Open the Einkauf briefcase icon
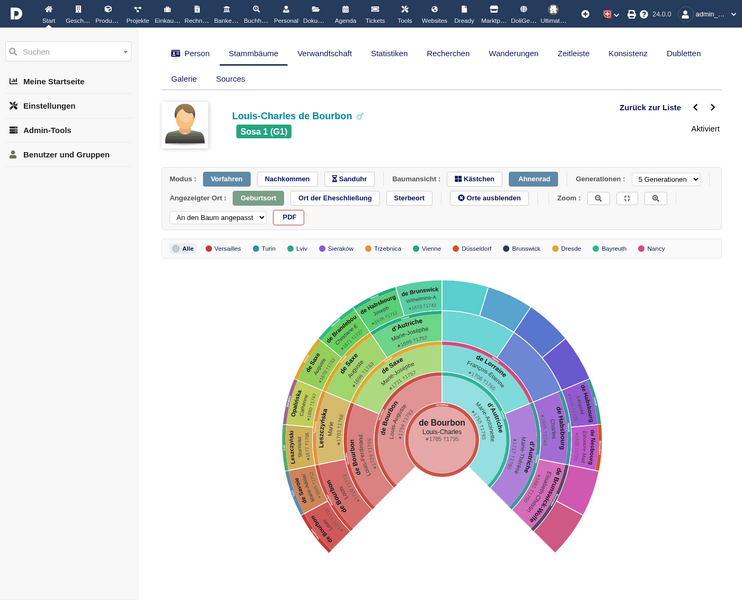The width and height of the screenshot is (742, 600). [167, 9]
